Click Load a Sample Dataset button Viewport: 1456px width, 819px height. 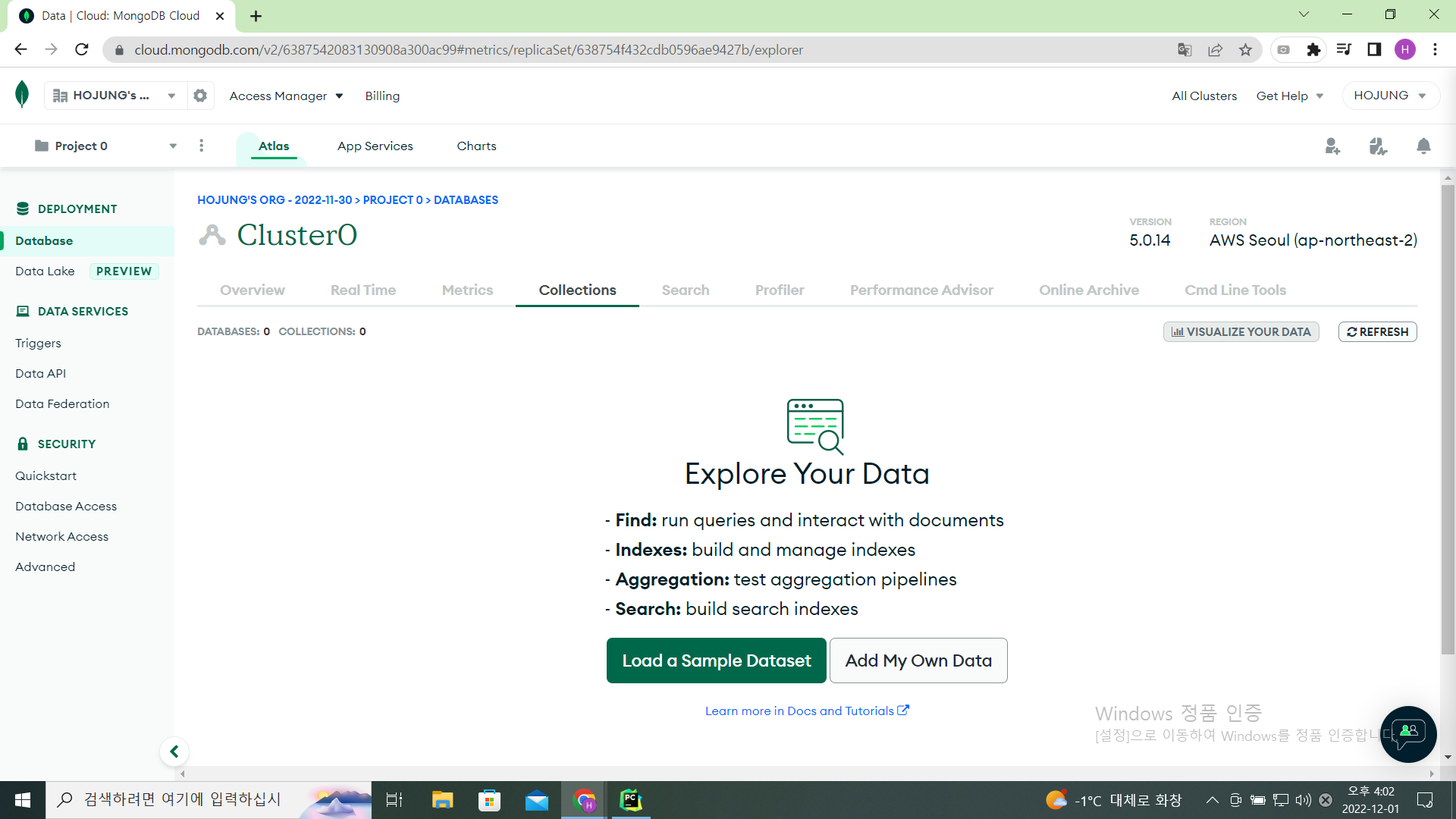(717, 661)
